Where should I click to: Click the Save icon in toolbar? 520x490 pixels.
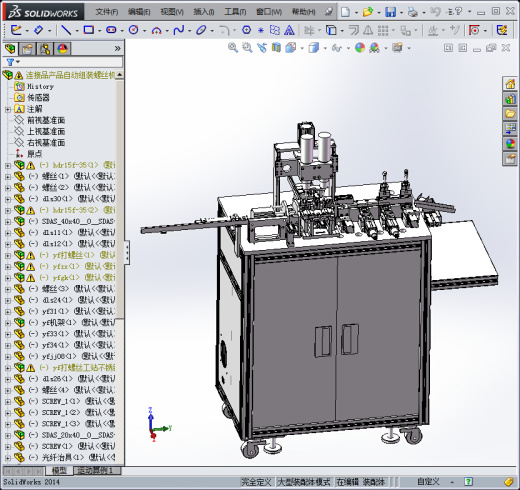[x=390, y=12]
